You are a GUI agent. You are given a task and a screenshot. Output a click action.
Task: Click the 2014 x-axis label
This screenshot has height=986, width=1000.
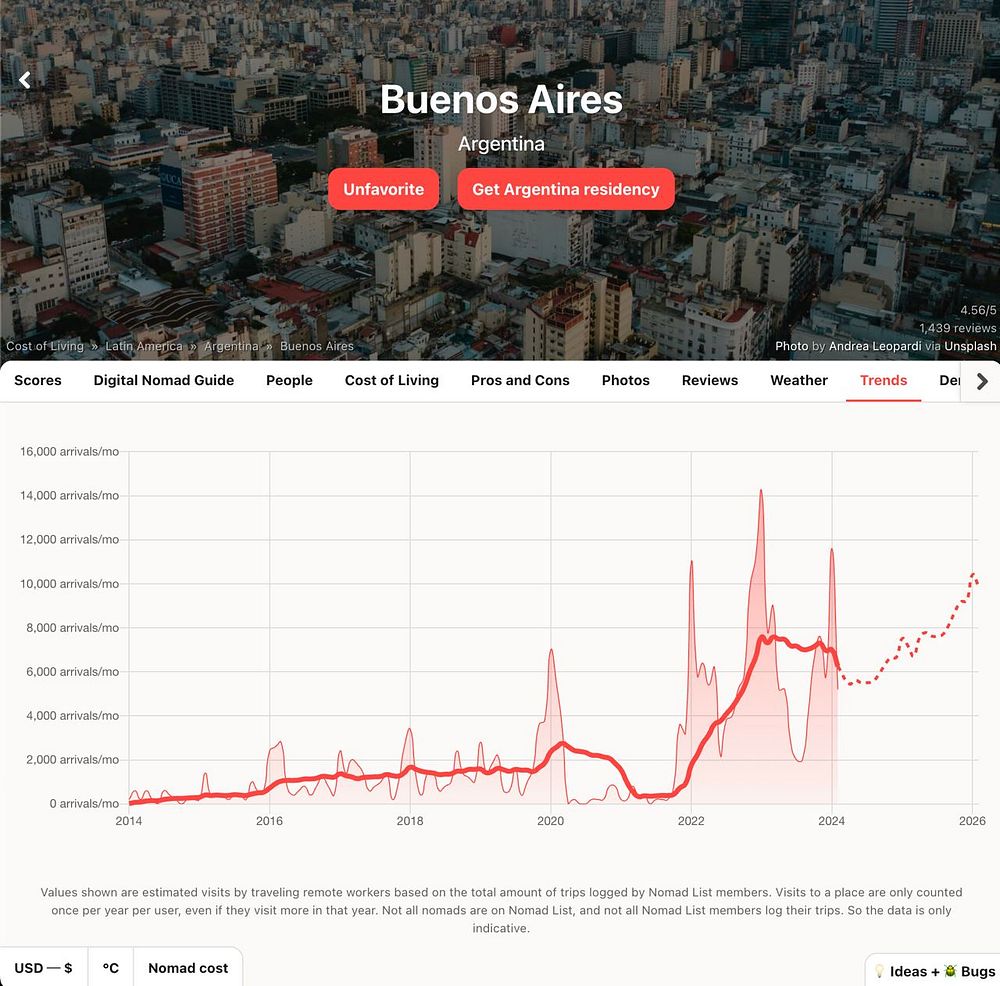tap(128, 821)
